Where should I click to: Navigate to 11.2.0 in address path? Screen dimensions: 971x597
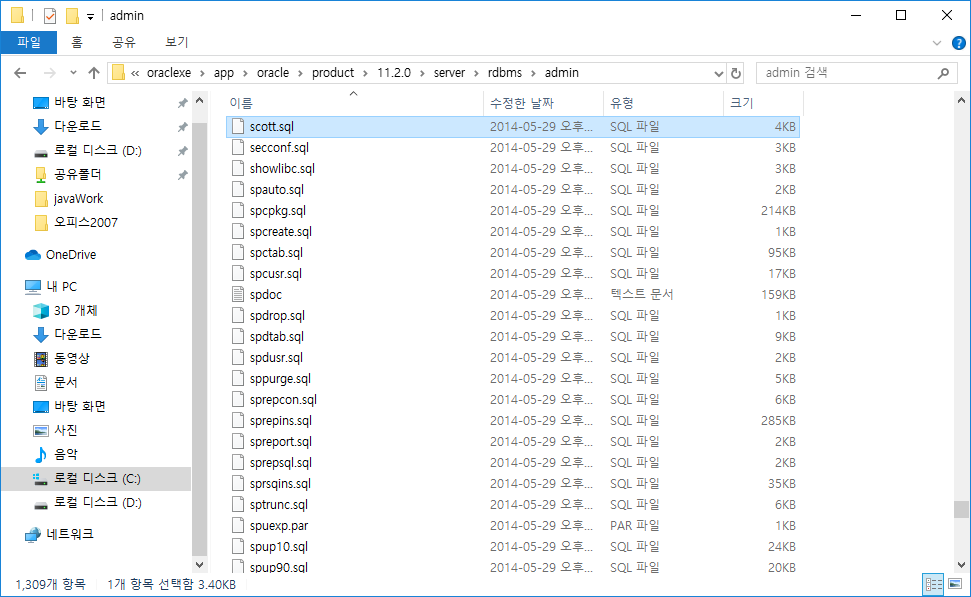[394, 73]
